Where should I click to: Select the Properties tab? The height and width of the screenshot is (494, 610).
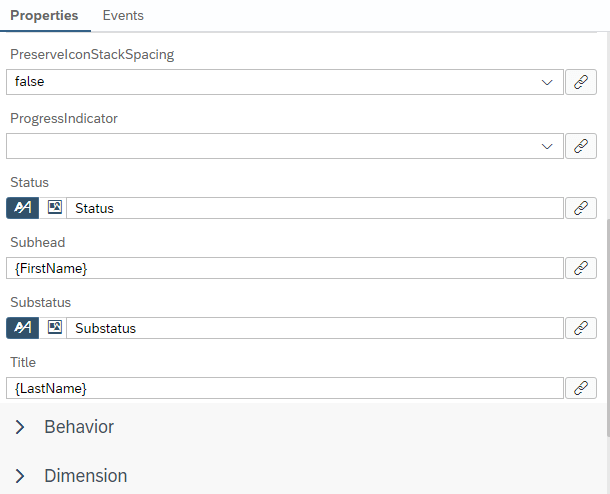click(x=44, y=16)
